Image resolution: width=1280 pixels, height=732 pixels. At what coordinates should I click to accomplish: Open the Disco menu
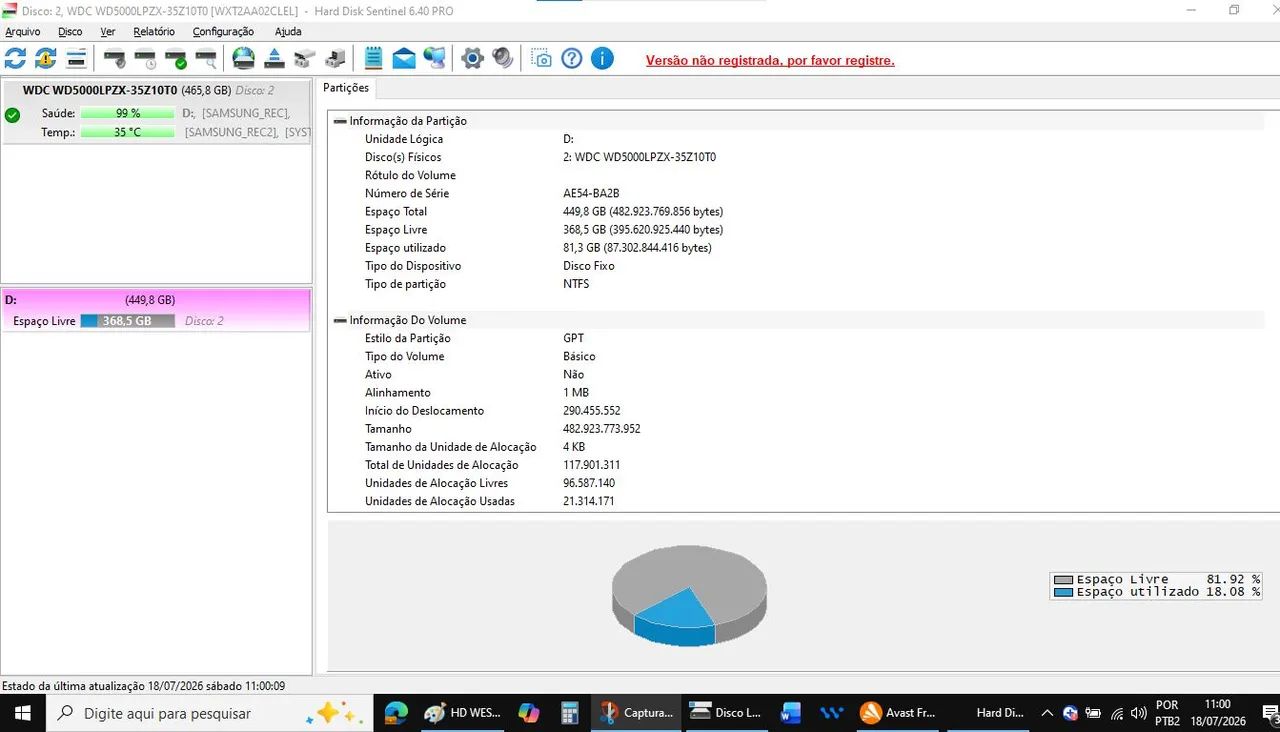click(x=70, y=31)
